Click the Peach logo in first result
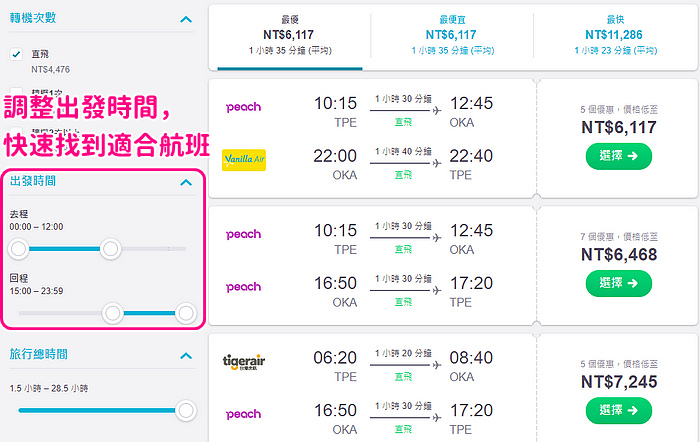The height and width of the screenshot is (442, 700). 243,107
